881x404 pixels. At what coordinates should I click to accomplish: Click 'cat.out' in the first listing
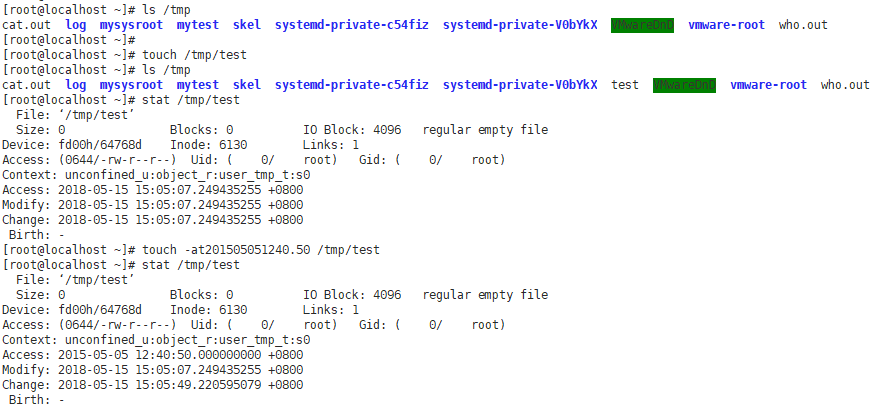pos(26,25)
